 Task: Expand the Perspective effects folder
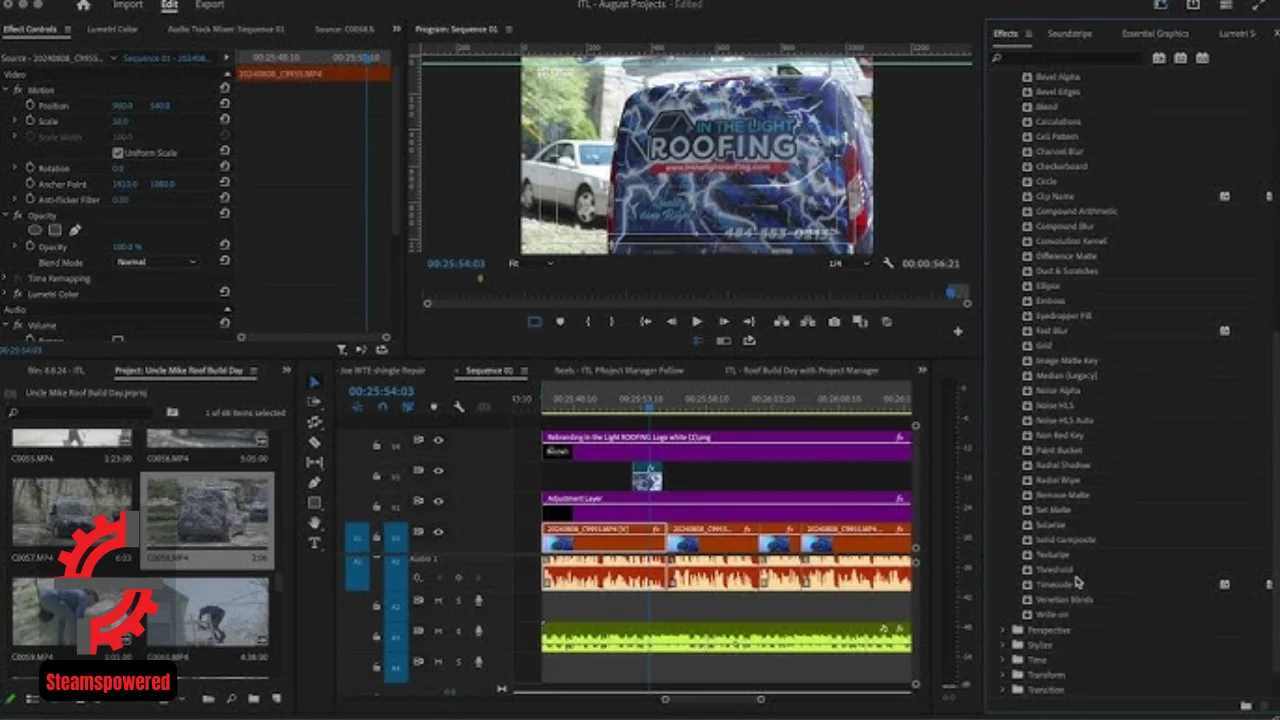tap(1004, 630)
